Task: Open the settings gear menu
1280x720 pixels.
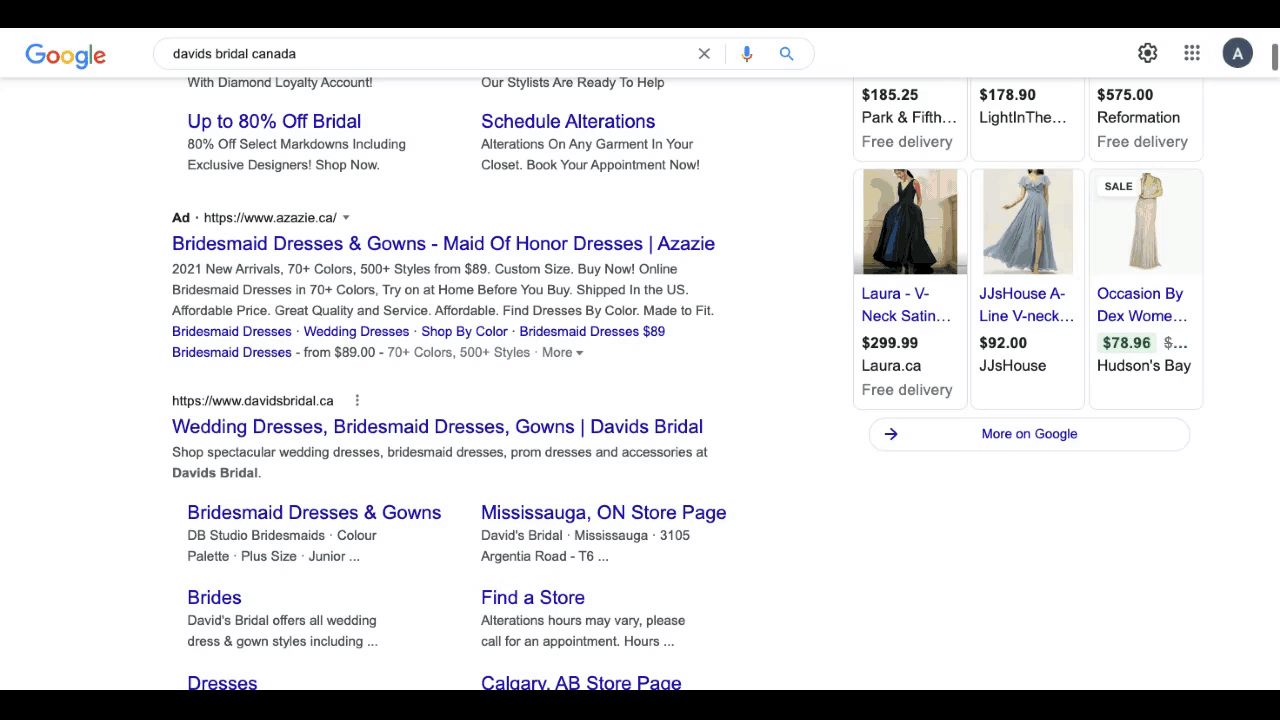Action: tap(1147, 54)
